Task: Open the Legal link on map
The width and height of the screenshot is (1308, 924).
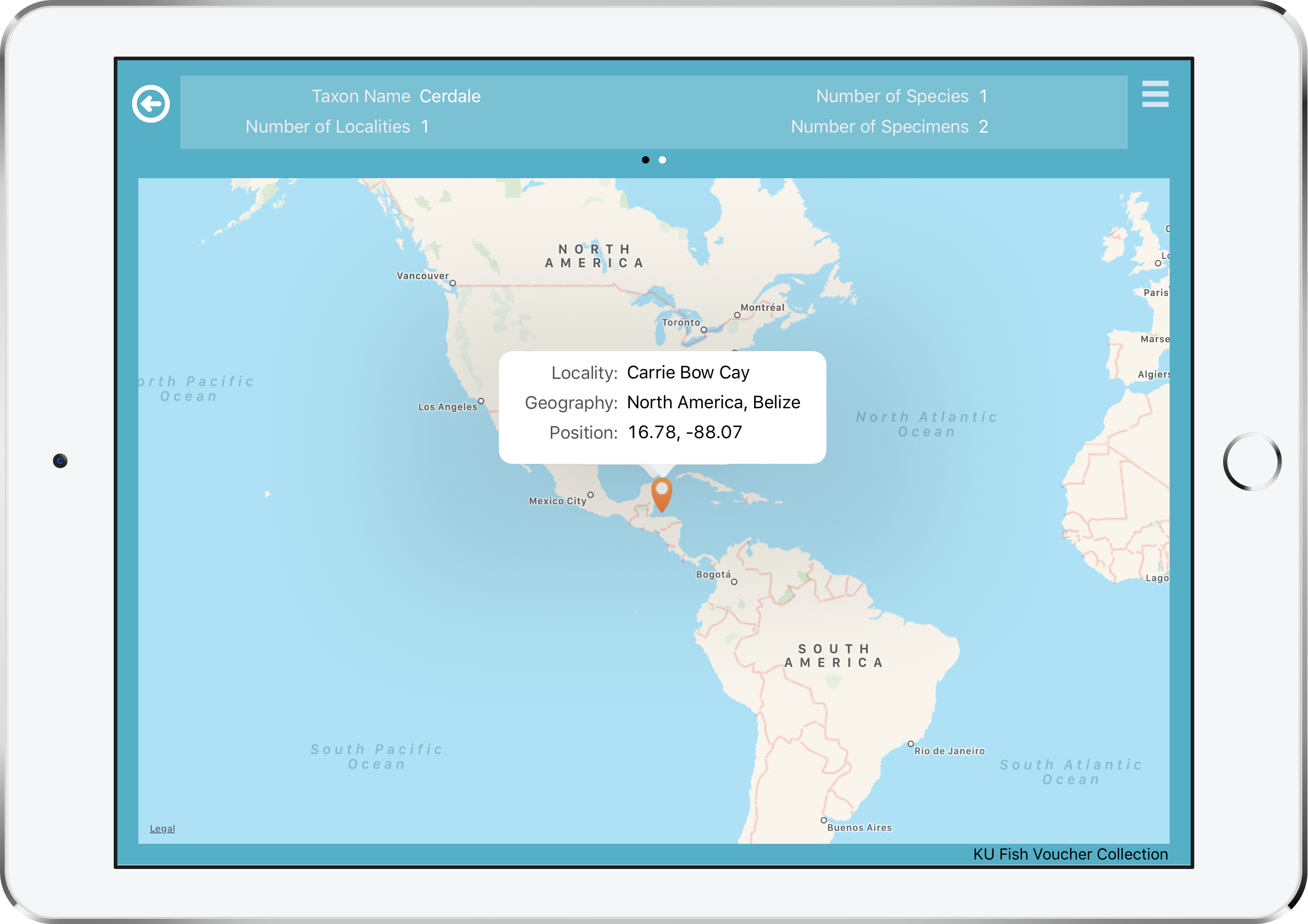Action: click(162, 828)
